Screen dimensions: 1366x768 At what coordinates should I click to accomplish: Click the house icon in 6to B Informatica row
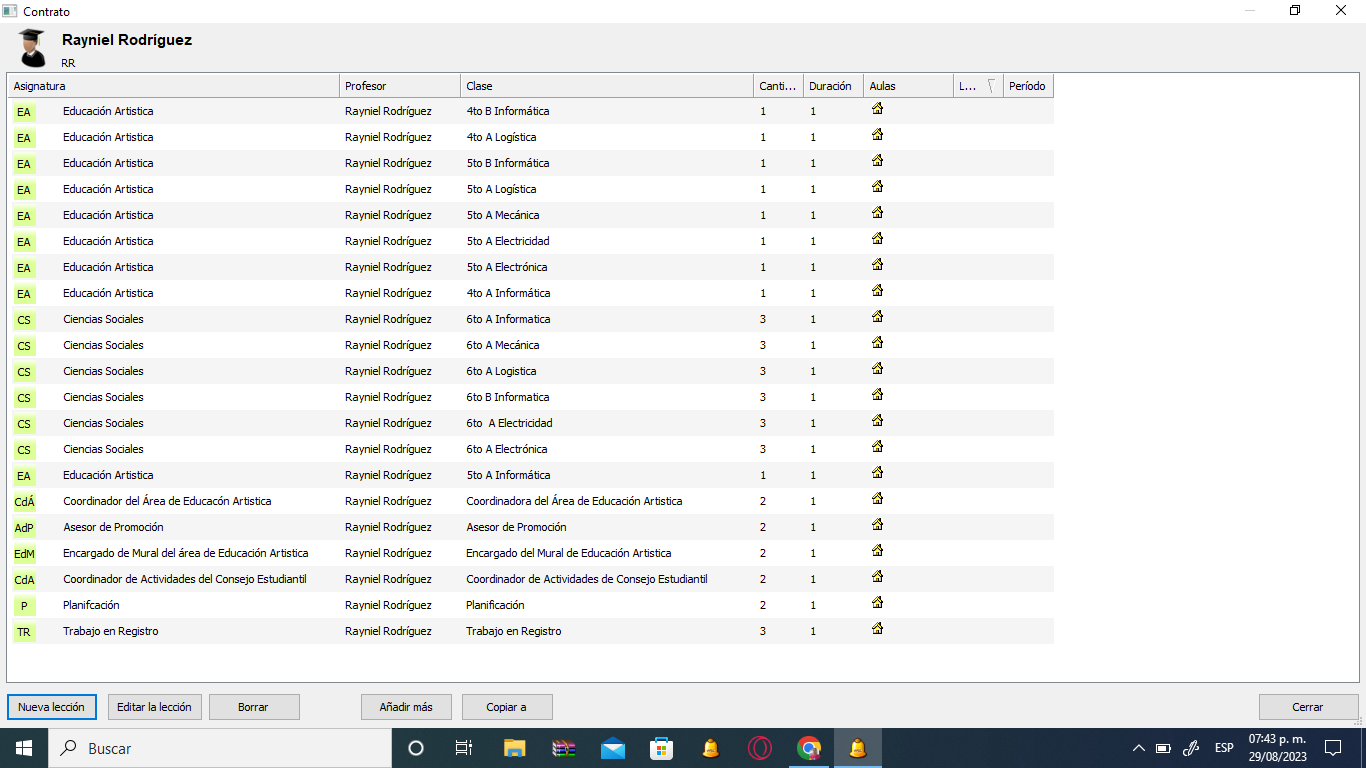(x=878, y=395)
